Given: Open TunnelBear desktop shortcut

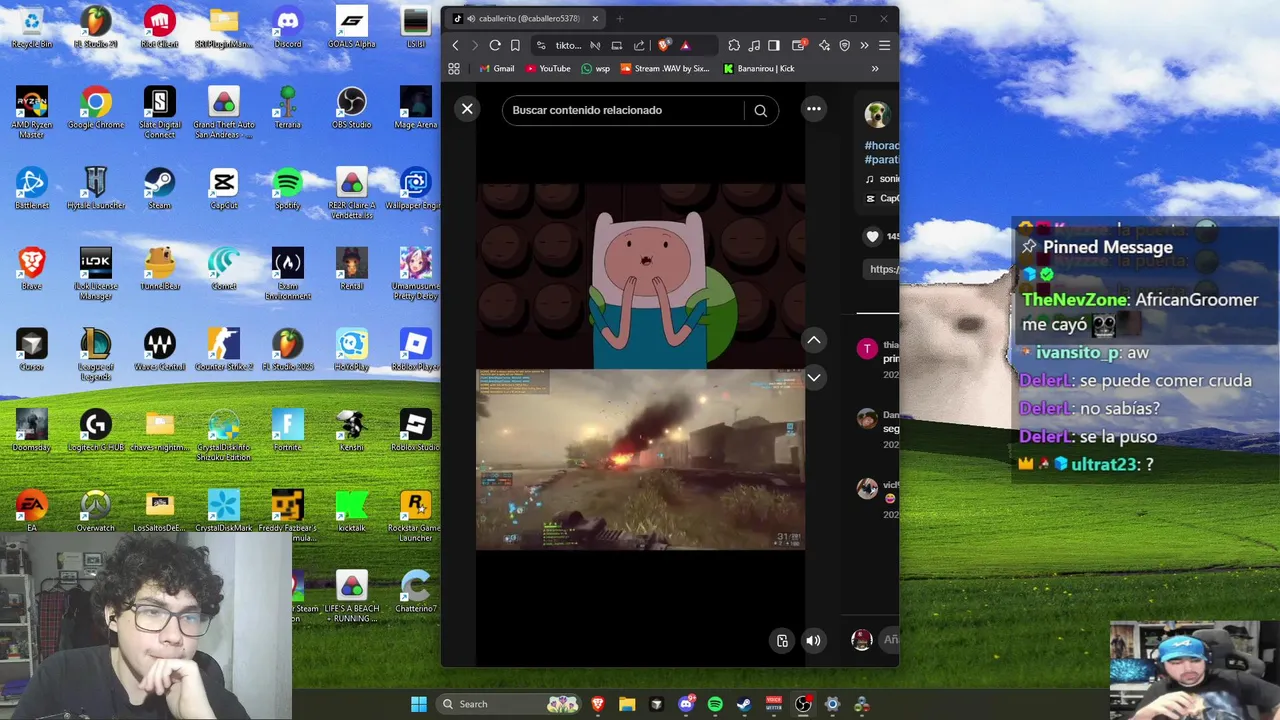Looking at the screenshot, I should [160, 269].
